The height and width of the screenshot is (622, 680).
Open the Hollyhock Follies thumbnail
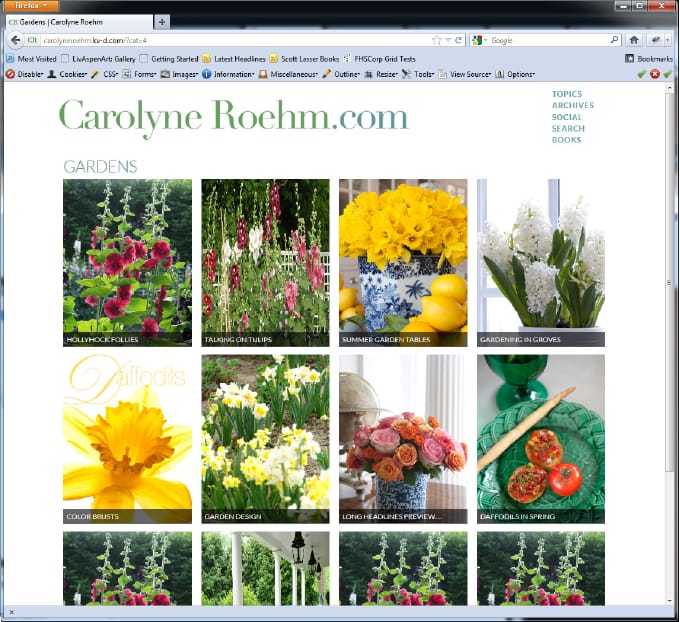(128, 263)
